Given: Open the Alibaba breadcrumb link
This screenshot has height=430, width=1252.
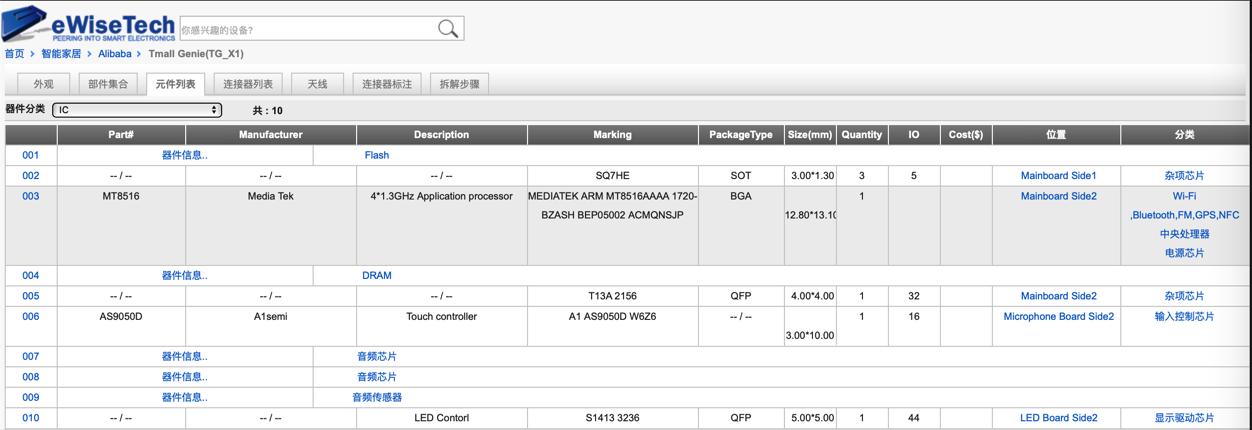Looking at the screenshot, I should pyautogui.click(x=114, y=54).
